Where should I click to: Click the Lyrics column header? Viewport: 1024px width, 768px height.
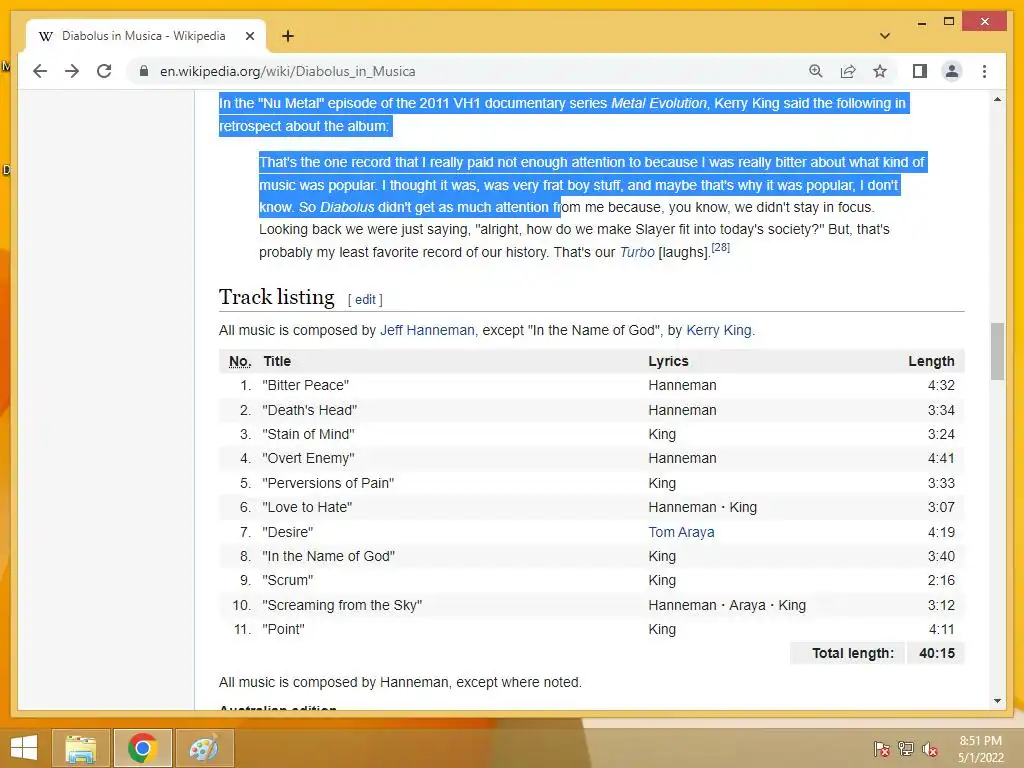tap(668, 361)
